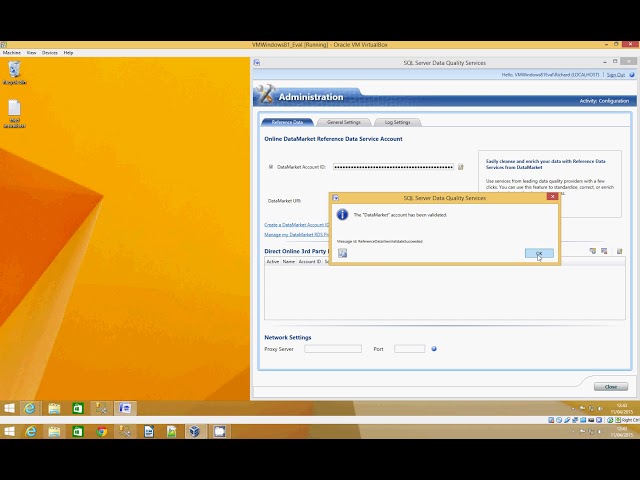This screenshot has width=640, height=480.
Task: Click the guest VM Start button
Action: point(9,408)
